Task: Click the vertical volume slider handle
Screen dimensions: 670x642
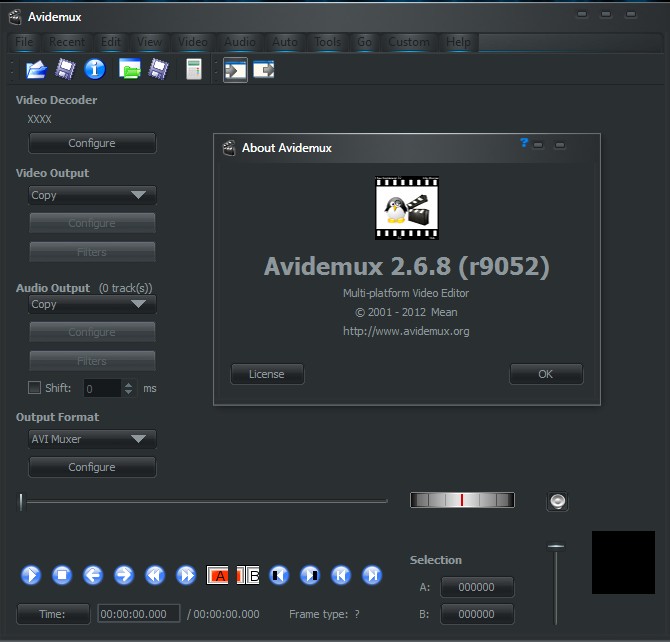Action: (x=556, y=546)
